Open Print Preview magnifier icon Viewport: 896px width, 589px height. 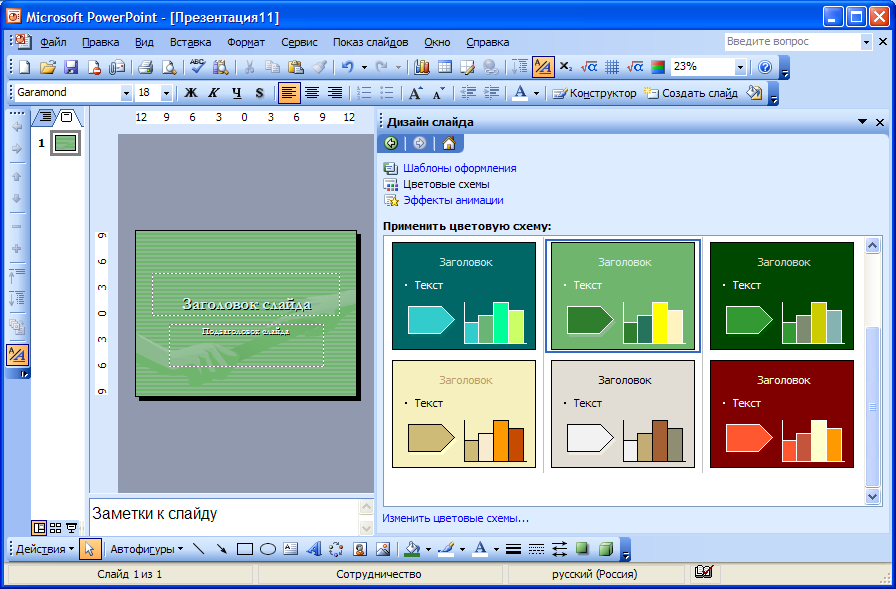pyautogui.click(x=169, y=67)
